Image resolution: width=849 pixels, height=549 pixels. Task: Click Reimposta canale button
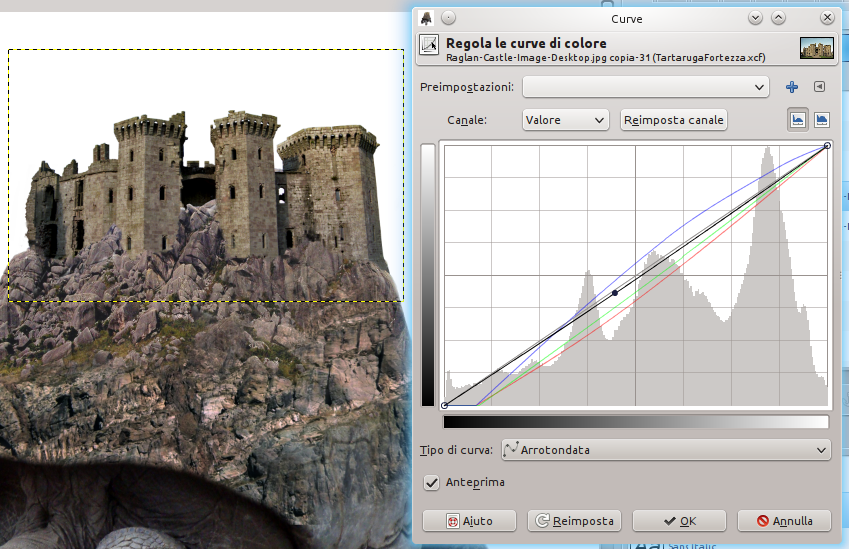coord(673,120)
